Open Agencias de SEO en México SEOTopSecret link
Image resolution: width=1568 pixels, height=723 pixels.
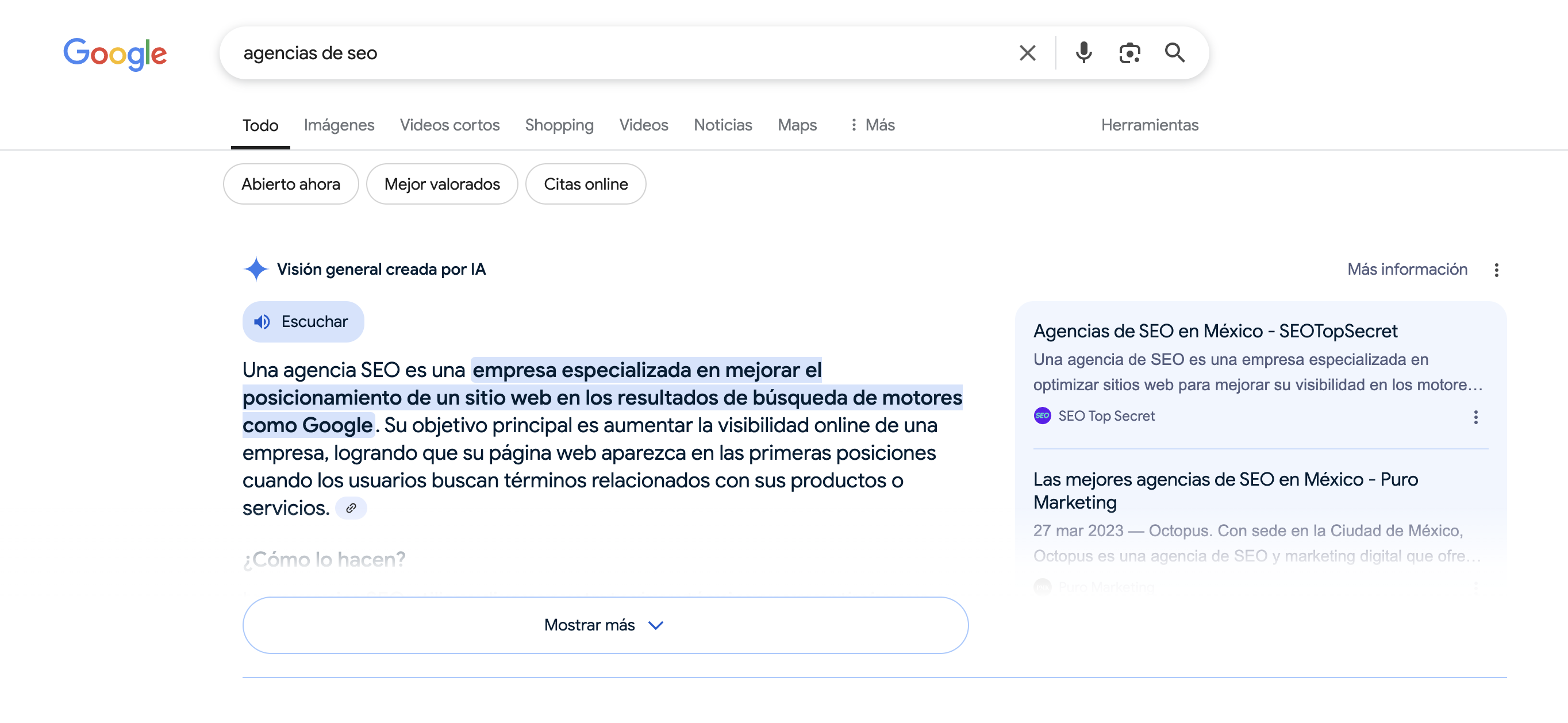1215,331
